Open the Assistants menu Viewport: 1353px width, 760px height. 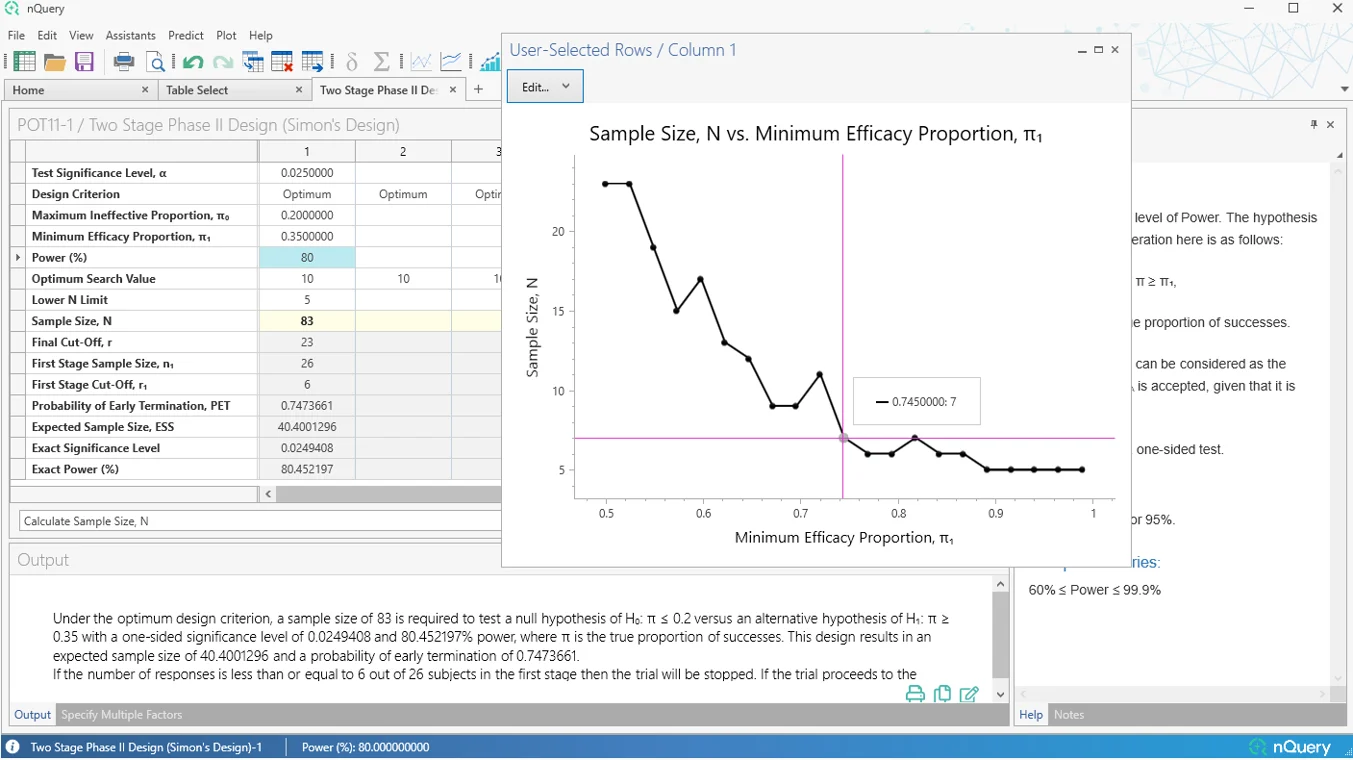[x=130, y=35]
